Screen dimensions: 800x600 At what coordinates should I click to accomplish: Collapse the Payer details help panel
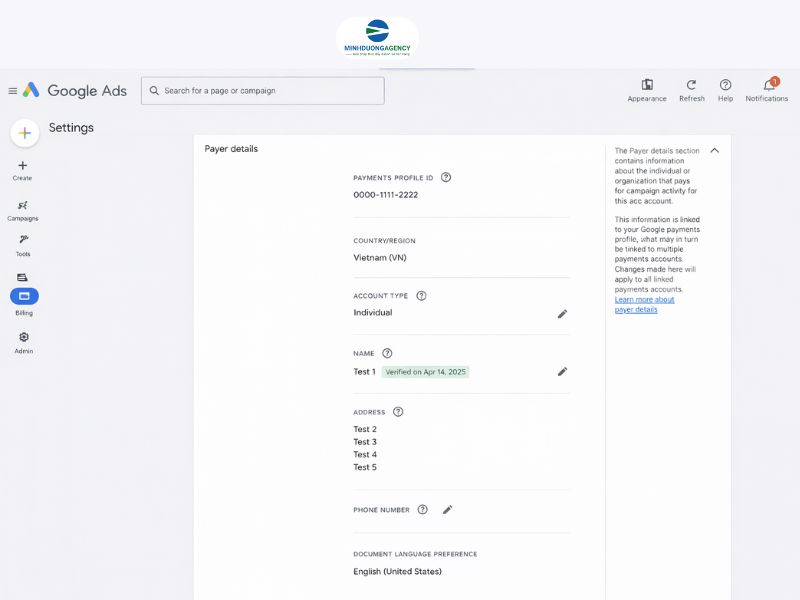point(714,150)
